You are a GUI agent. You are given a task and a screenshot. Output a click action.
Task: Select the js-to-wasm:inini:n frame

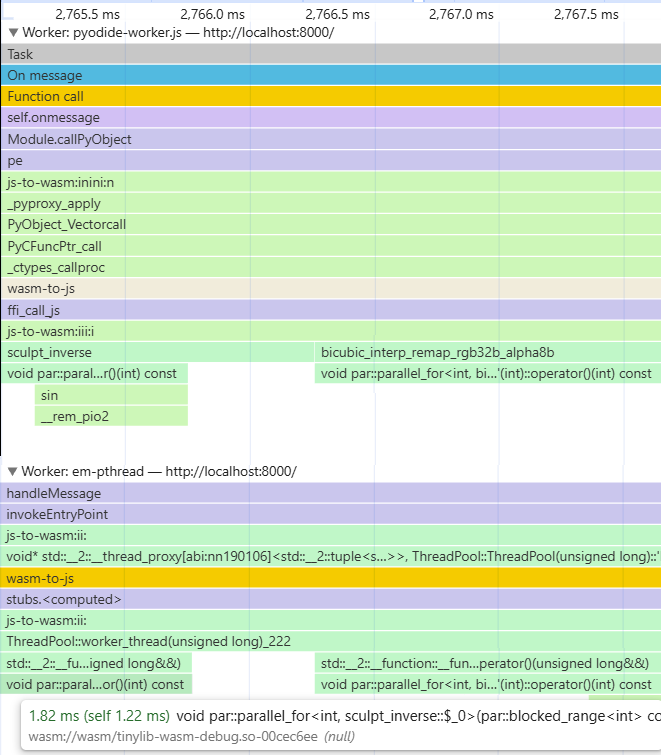(330, 182)
